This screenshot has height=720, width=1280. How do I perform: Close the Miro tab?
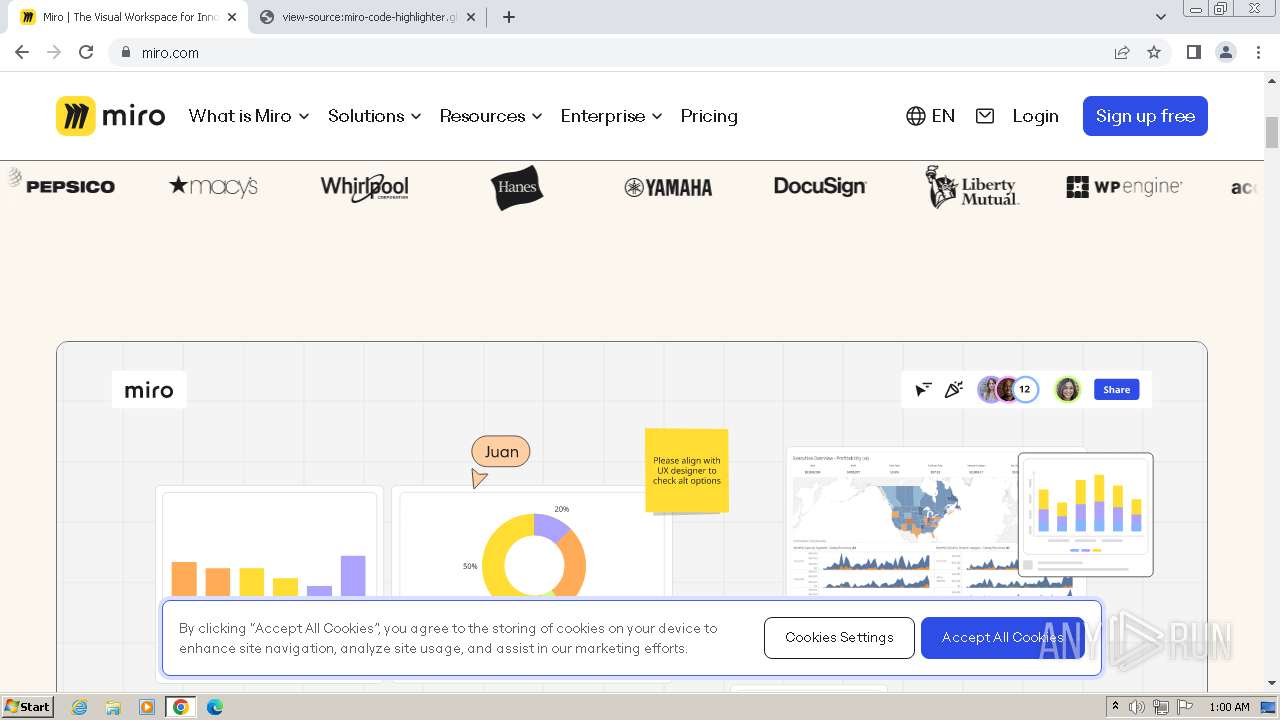[232, 17]
